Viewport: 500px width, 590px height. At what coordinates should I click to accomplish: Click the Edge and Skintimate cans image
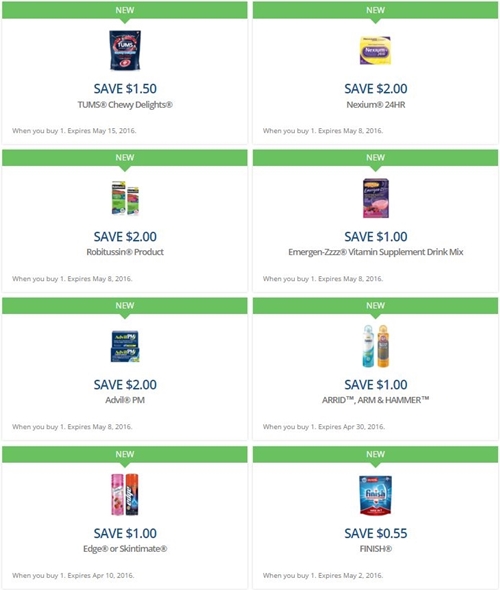click(x=125, y=494)
